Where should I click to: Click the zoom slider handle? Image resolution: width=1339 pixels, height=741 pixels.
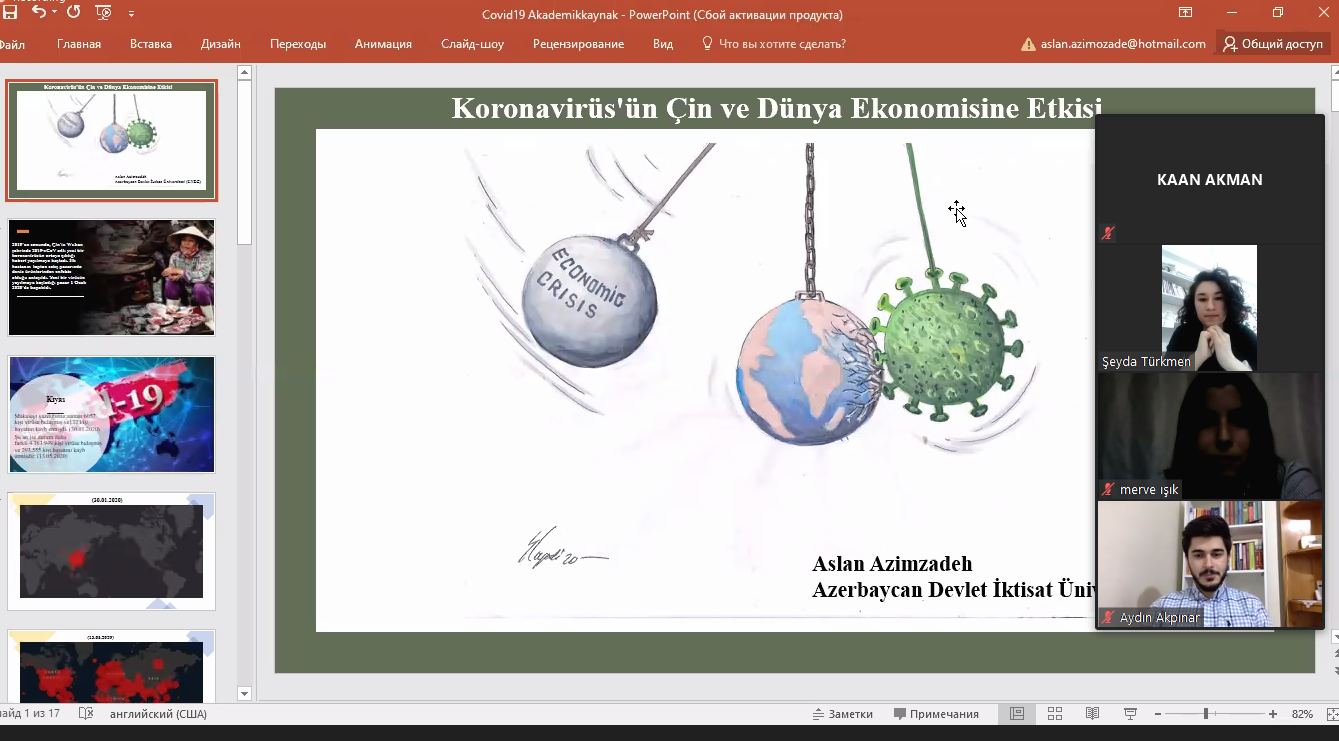[x=1206, y=714]
